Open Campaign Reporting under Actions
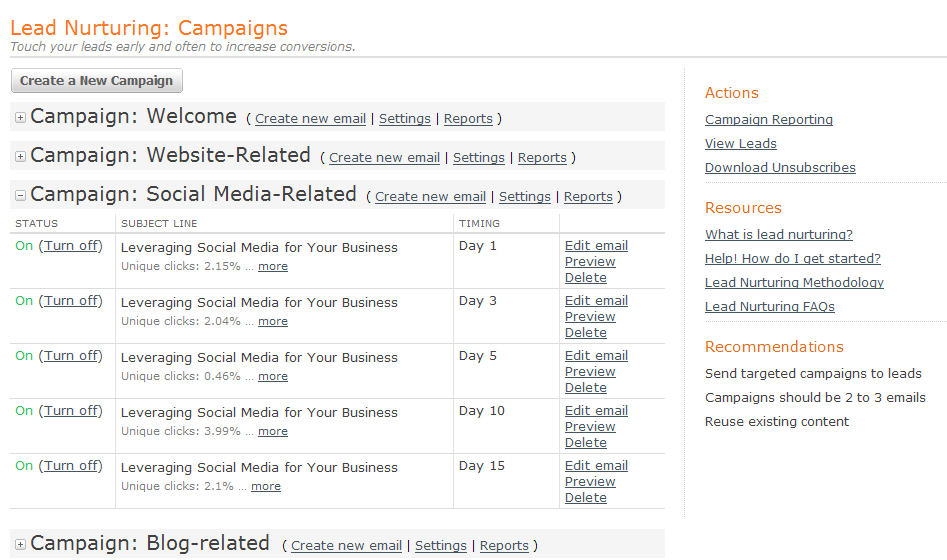947x560 pixels. click(x=768, y=120)
